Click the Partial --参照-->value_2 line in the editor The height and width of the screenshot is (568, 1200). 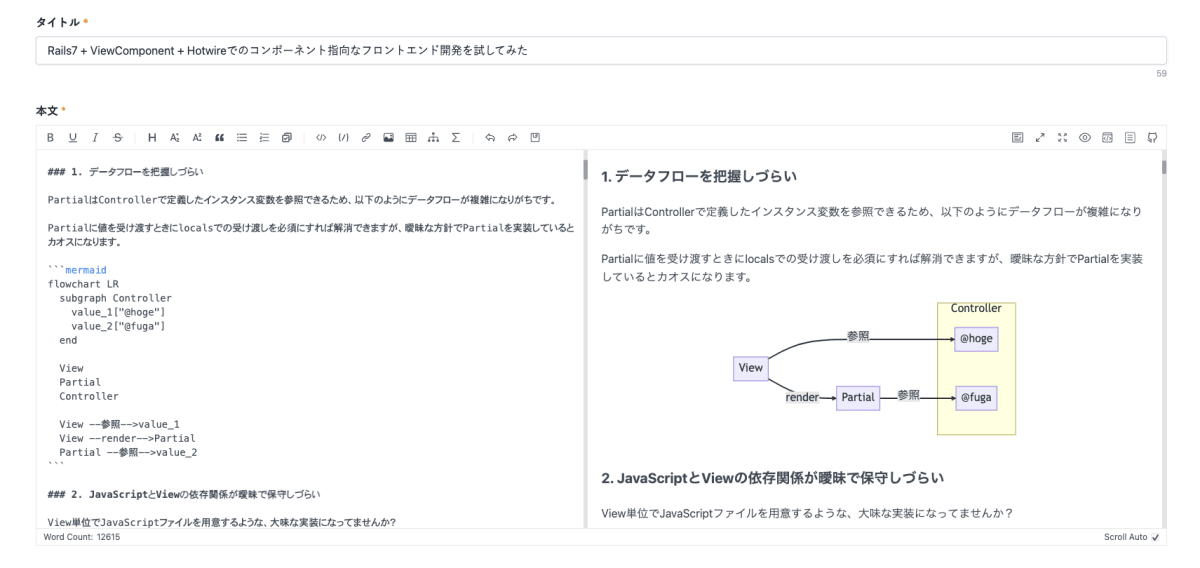pos(128,452)
